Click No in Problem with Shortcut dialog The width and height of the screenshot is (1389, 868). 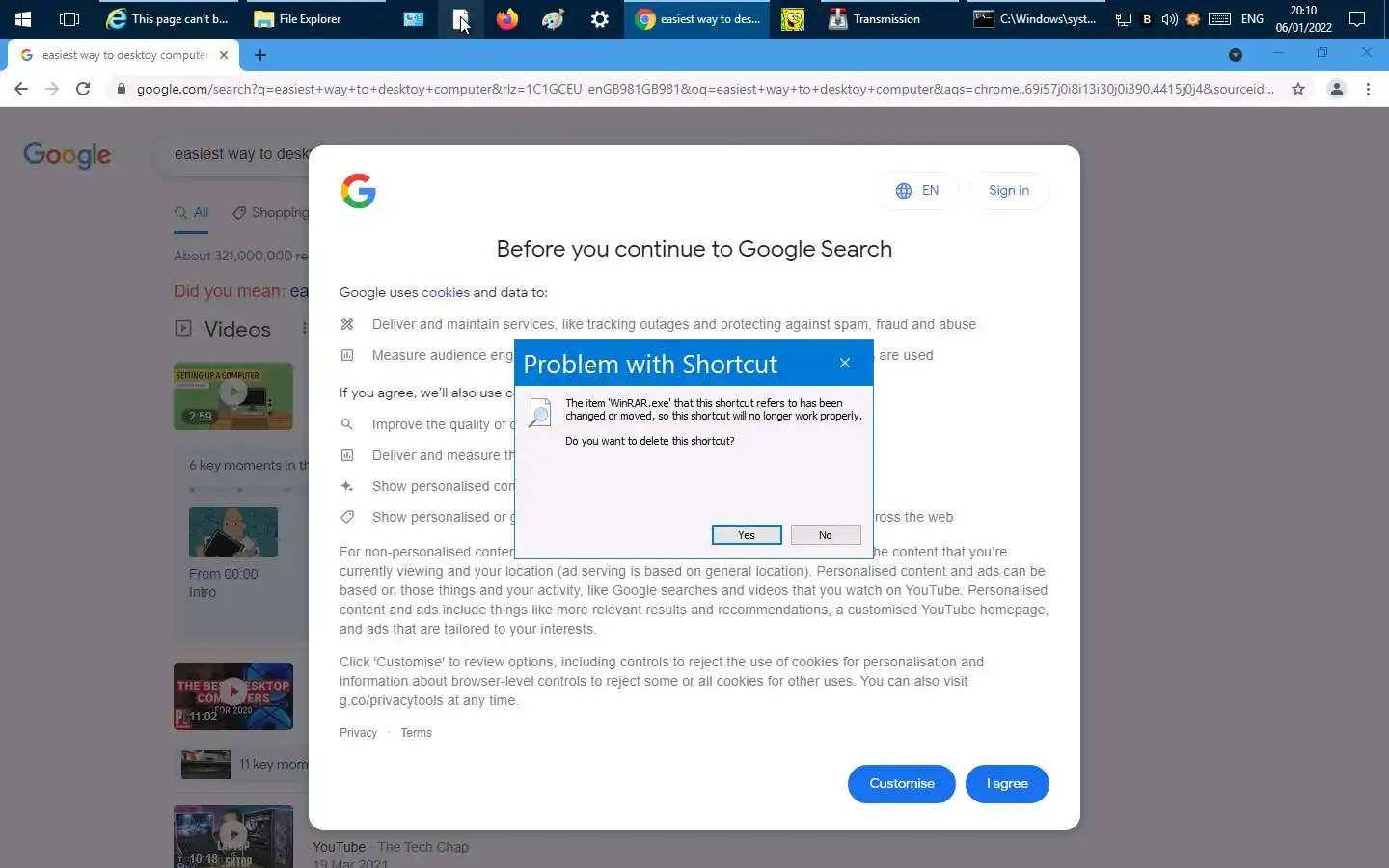point(826,535)
